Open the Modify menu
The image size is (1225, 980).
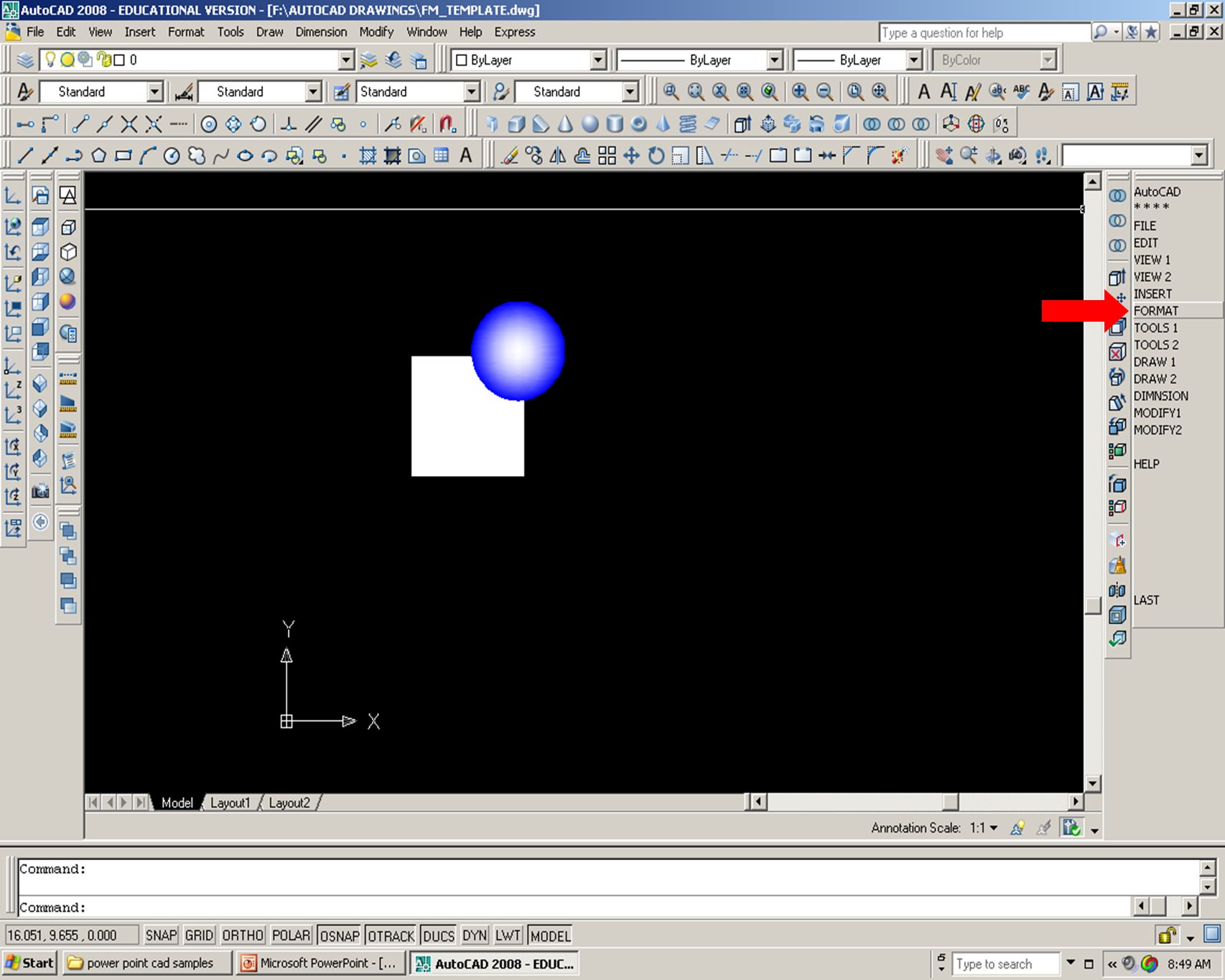click(x=376, y=32)
